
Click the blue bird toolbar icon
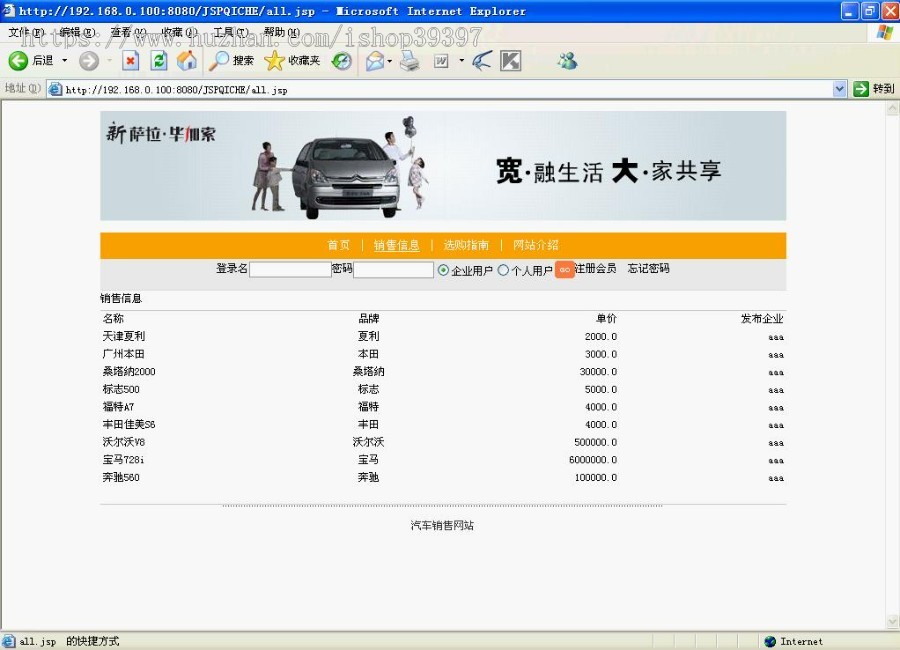click(x=482, y=60)
